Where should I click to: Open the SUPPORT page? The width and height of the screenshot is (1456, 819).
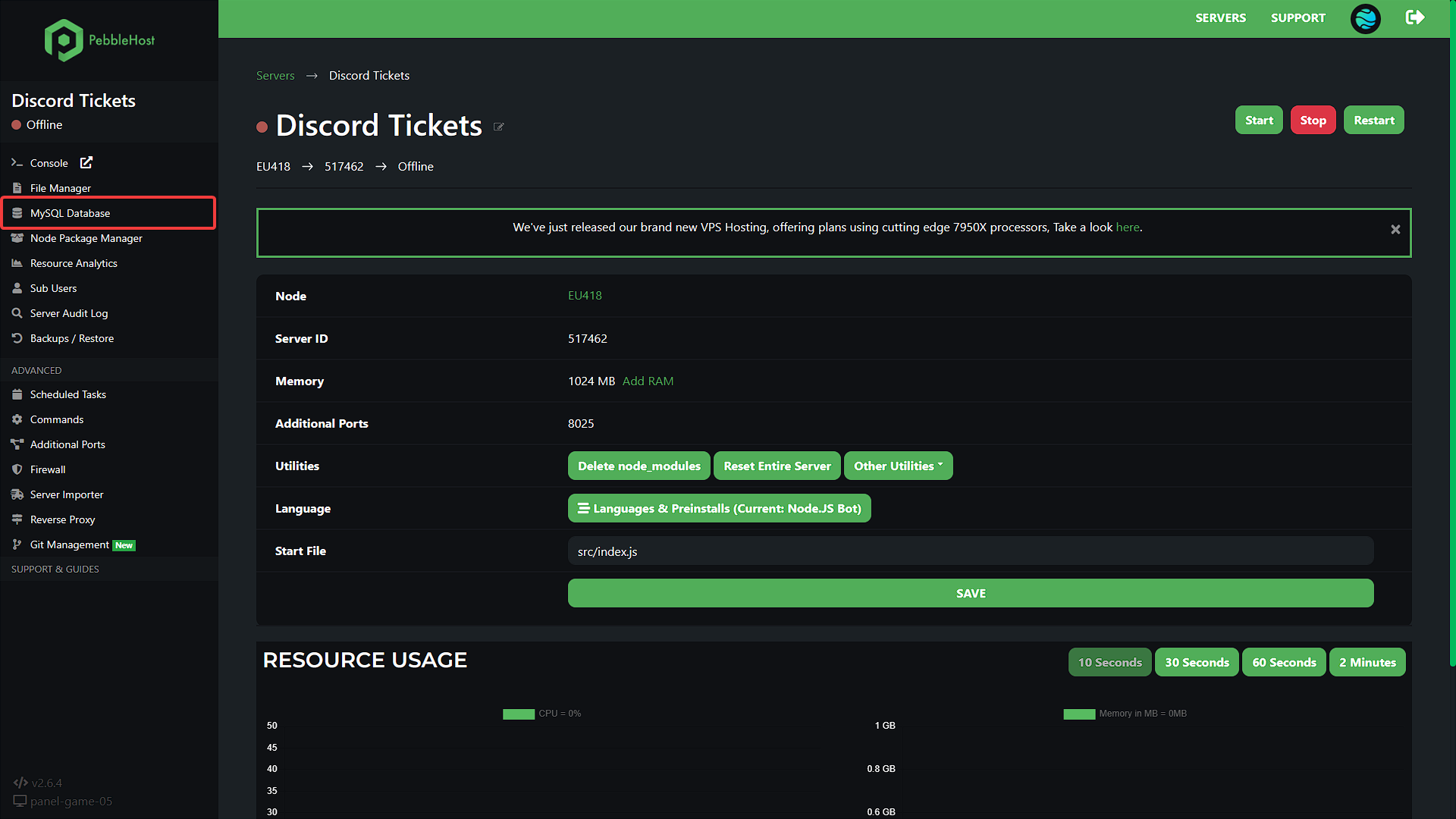pos(1298,17)
